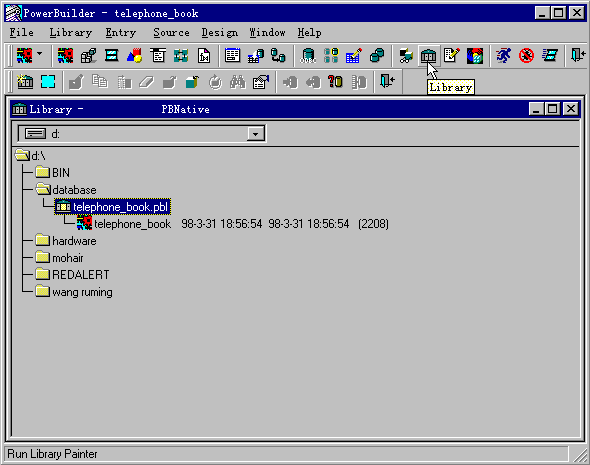Click the Library painter toolbar icon
This screenshot has width=590, height=465.
[x=428, y=56]
